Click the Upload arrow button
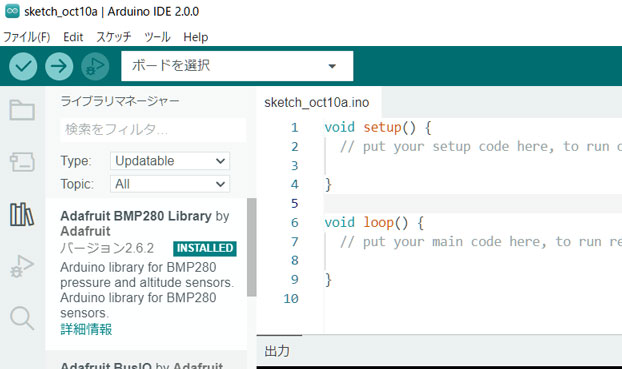The height and width of the screenshot is (369, 622). [59, 66]
